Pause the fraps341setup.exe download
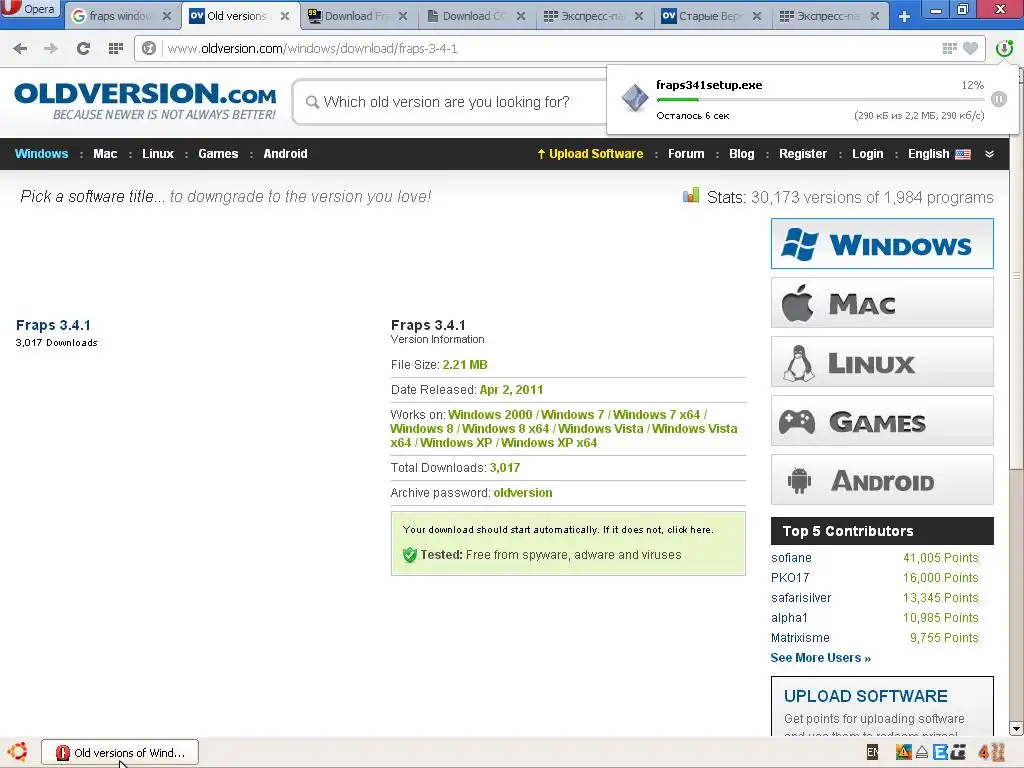 point(999,99)
